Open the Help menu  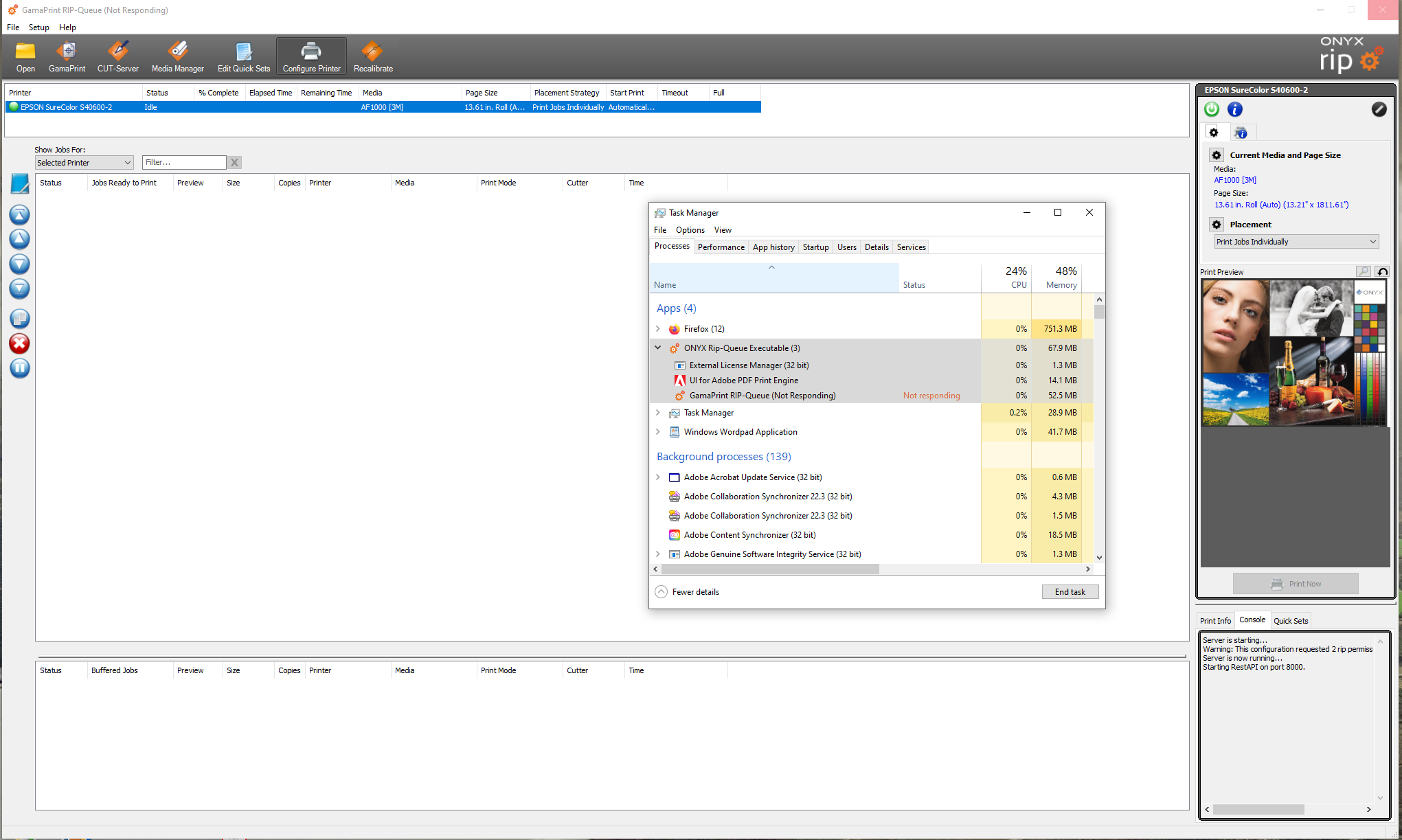coord(67,27)
